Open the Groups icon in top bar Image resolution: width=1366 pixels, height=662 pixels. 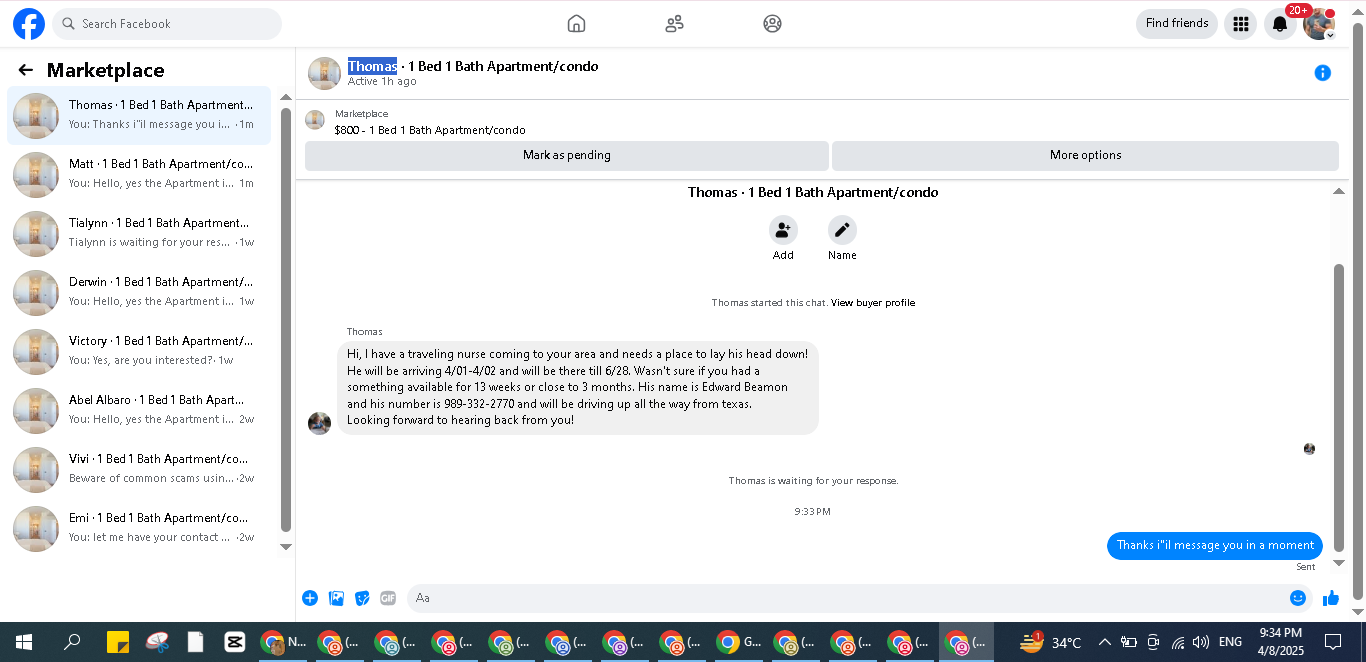[x=772, y=24]
